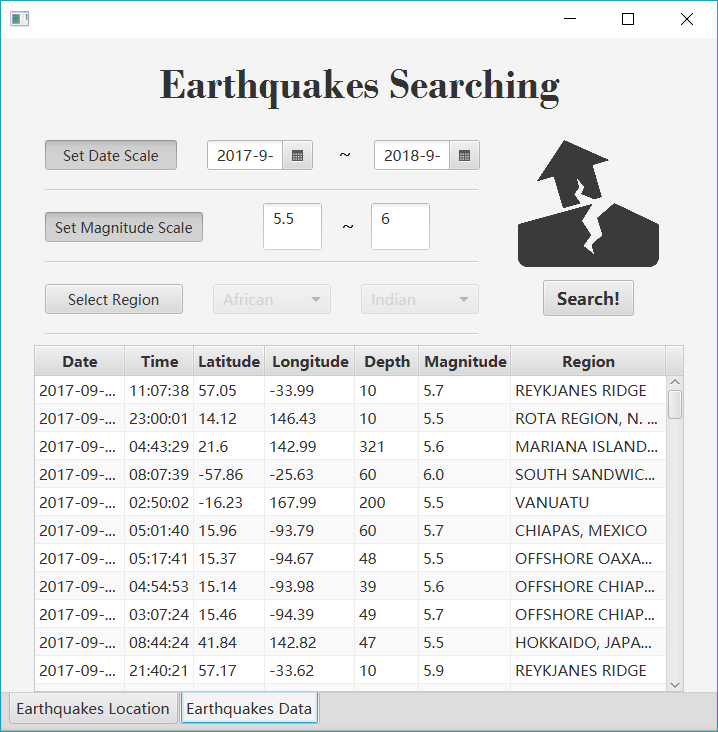
Task: Run the Search! button
Action: 588,298
